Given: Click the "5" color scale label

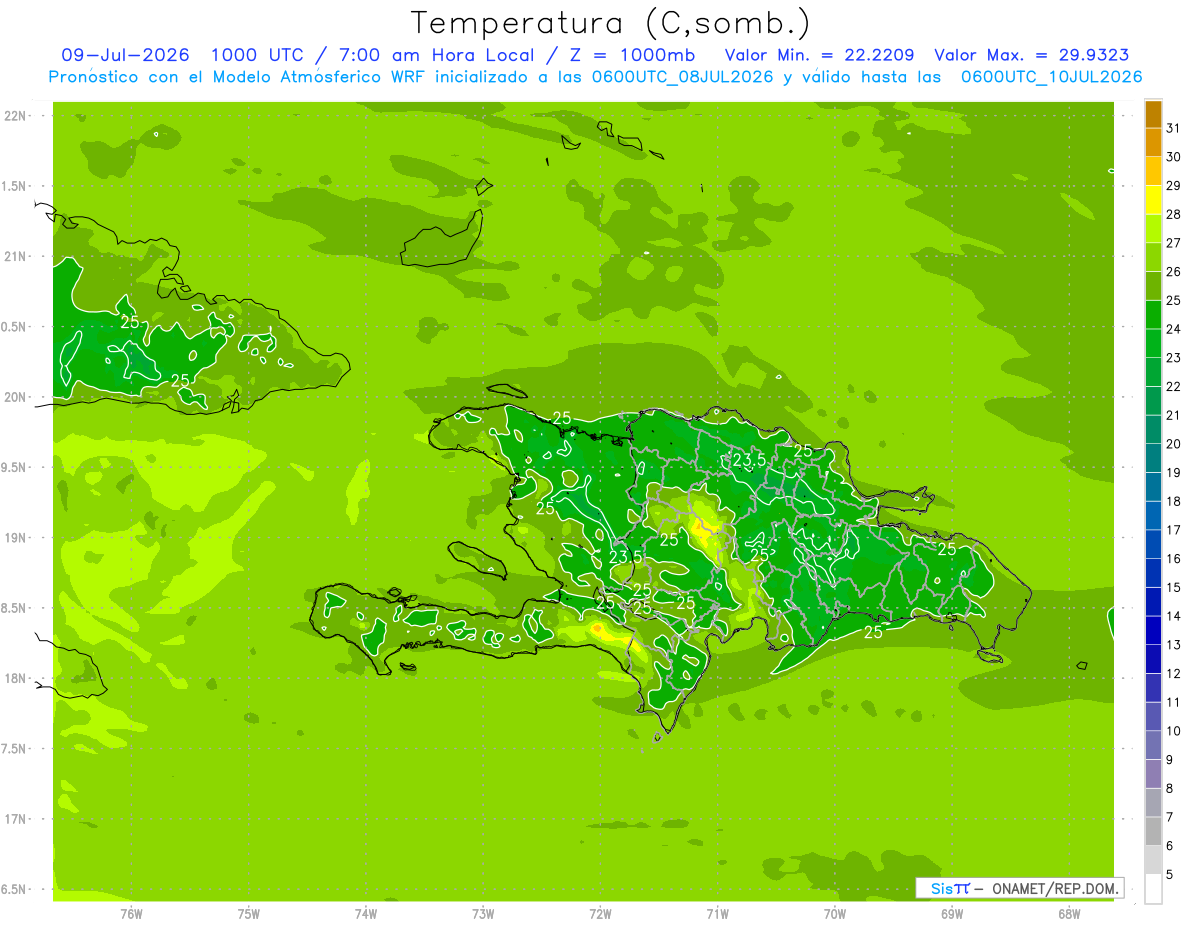Looking at the screenshot, I should pyautogui.click(x=1170, y=875).
